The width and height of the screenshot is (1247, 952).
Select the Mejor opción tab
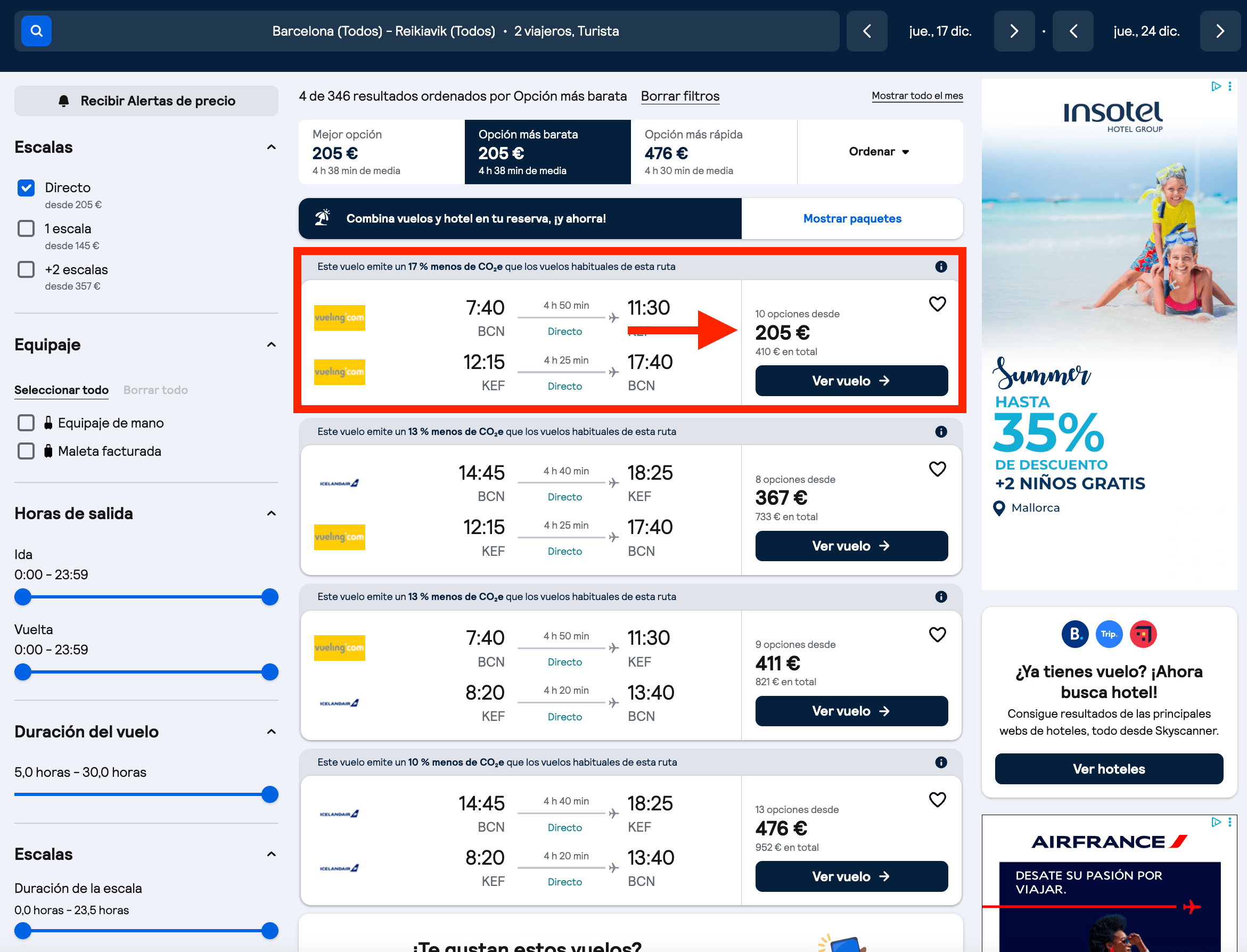(x=381, y=151)
